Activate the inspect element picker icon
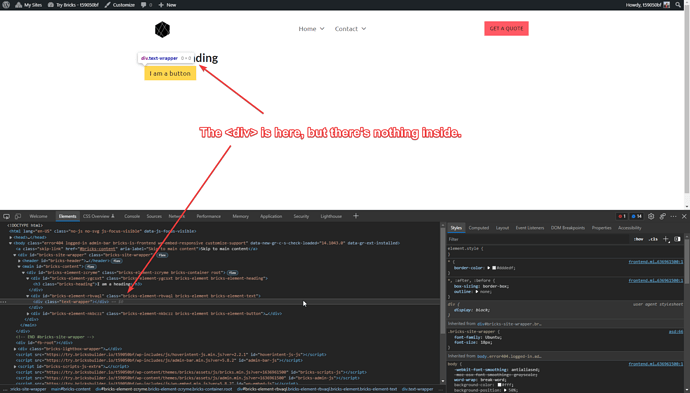690x393 pixels. click(6, 216)
